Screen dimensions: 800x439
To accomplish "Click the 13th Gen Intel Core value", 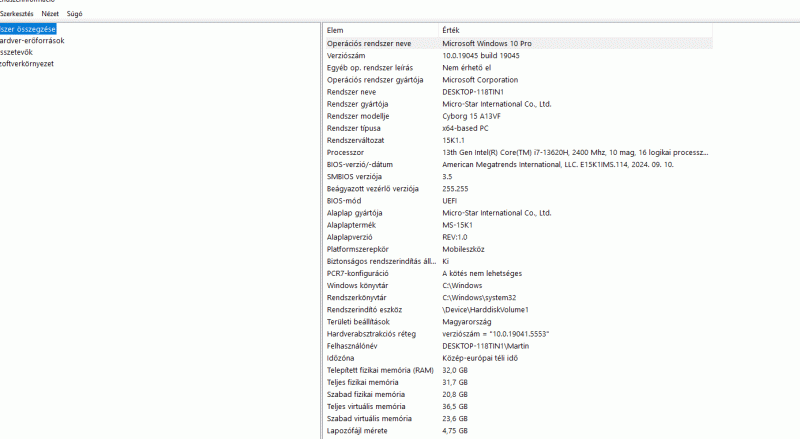I will [x=575, y=153].
